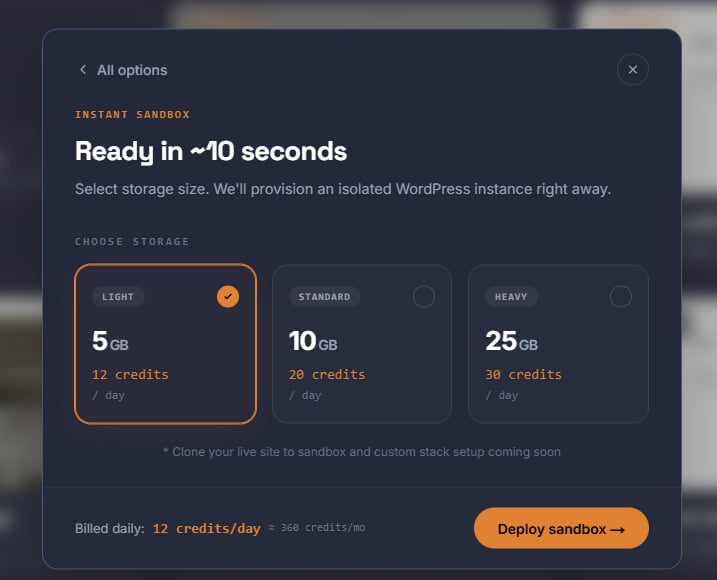Click the HEAVY badge label
The image size is (717, 580).
click(x=511, y=296)
